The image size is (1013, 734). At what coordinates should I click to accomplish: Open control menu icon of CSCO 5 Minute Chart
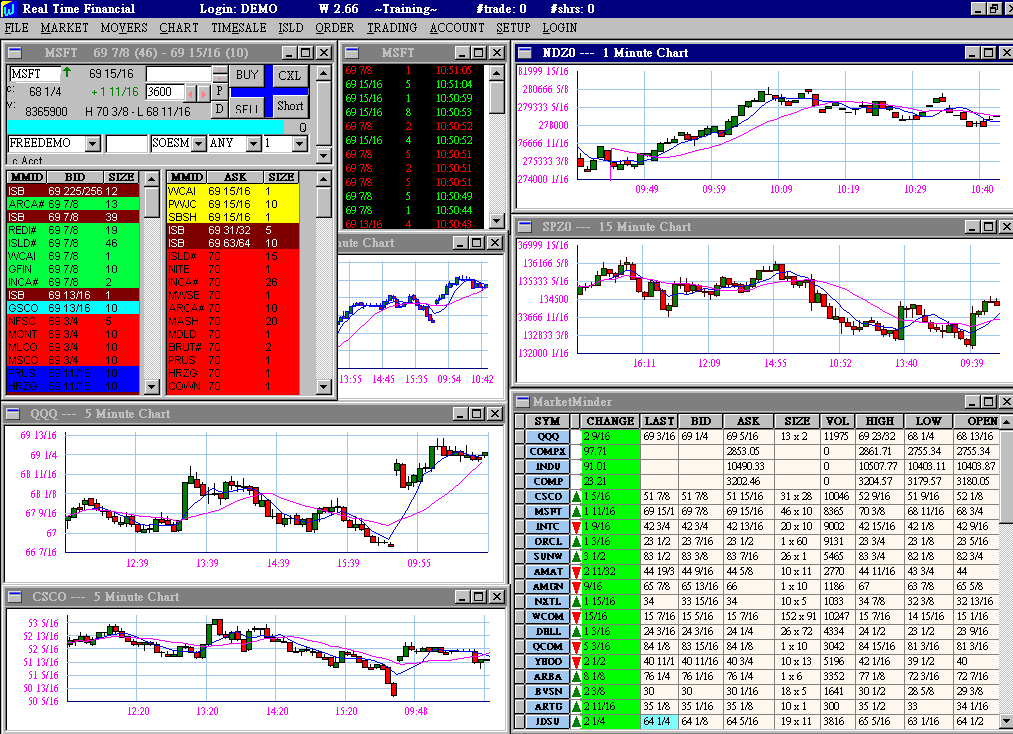point(14,596)
